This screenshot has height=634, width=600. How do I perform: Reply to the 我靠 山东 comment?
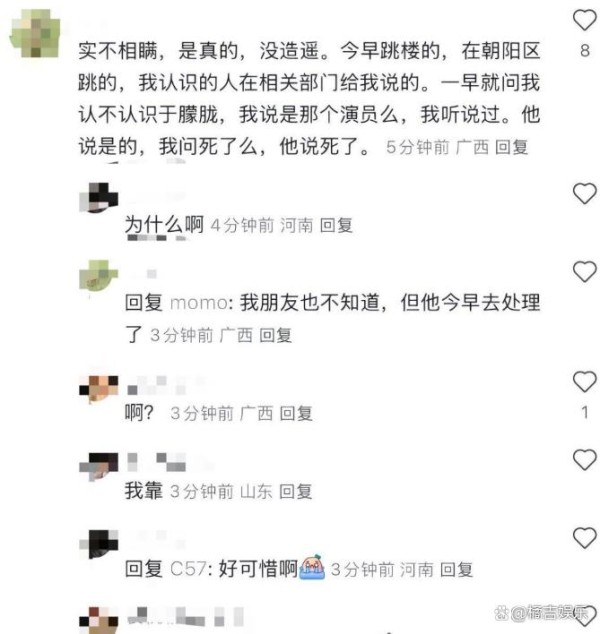coord(296,491)
